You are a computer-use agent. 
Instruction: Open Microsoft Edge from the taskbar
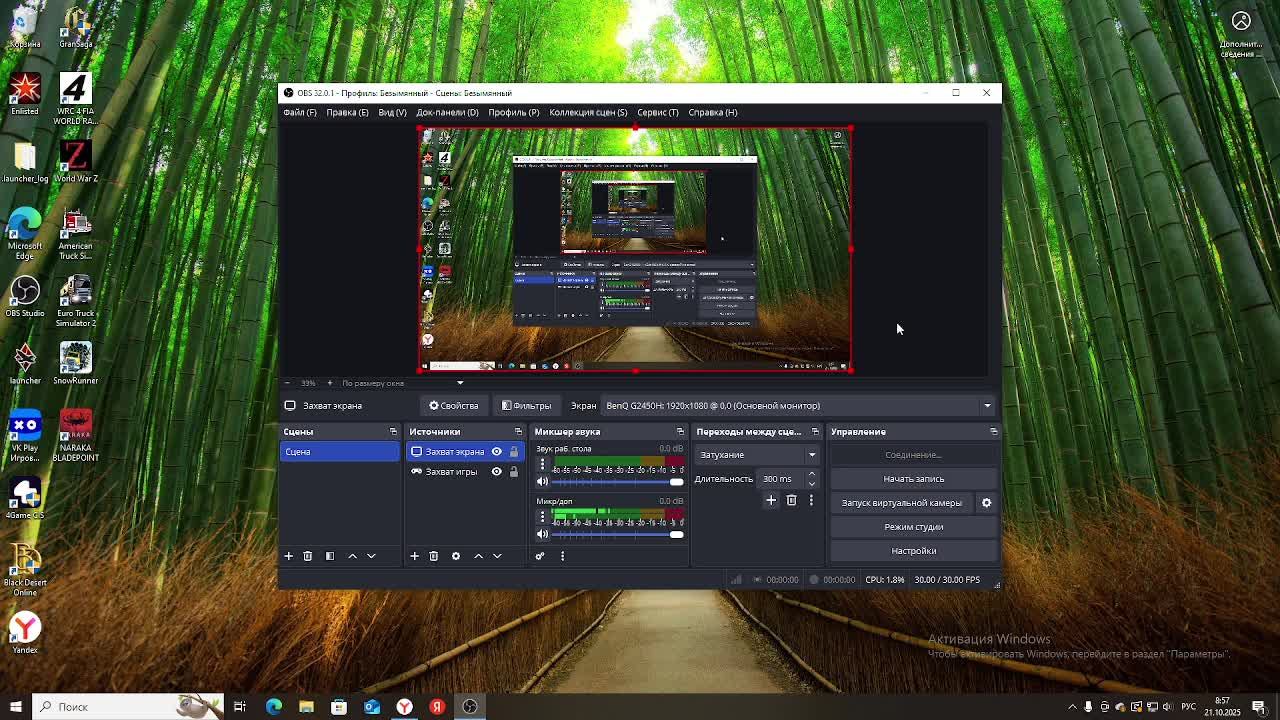[x=273, y=707]
